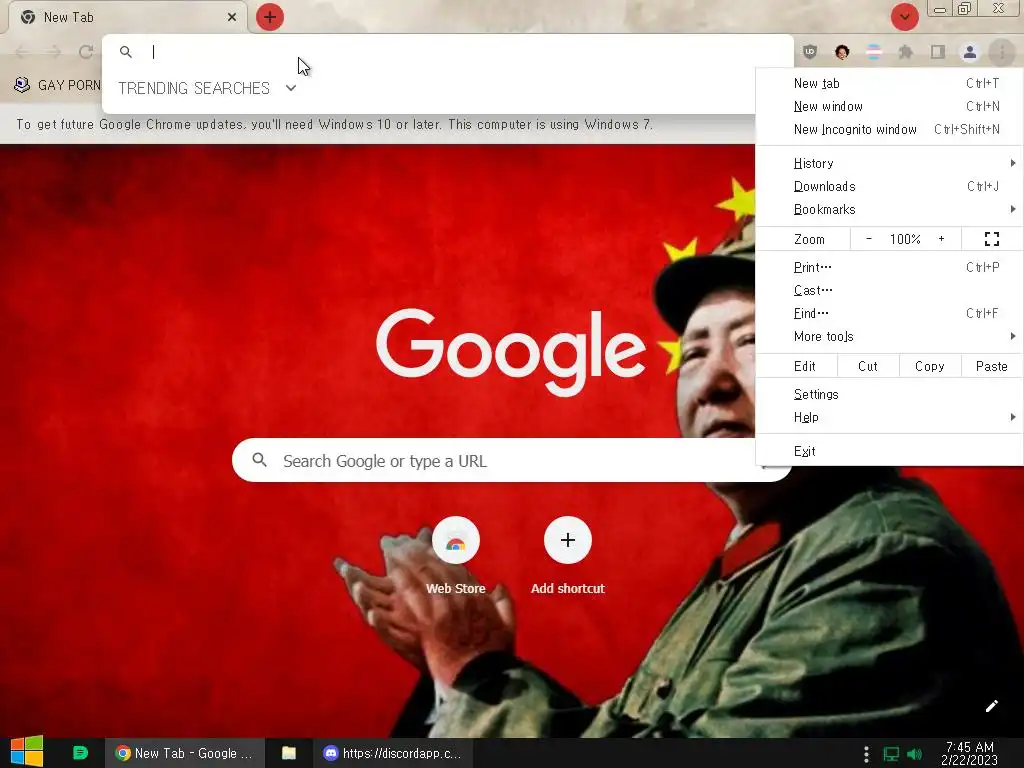Expand the Bookmarks submenu
Screen dimensions: 1024x768
889,209
